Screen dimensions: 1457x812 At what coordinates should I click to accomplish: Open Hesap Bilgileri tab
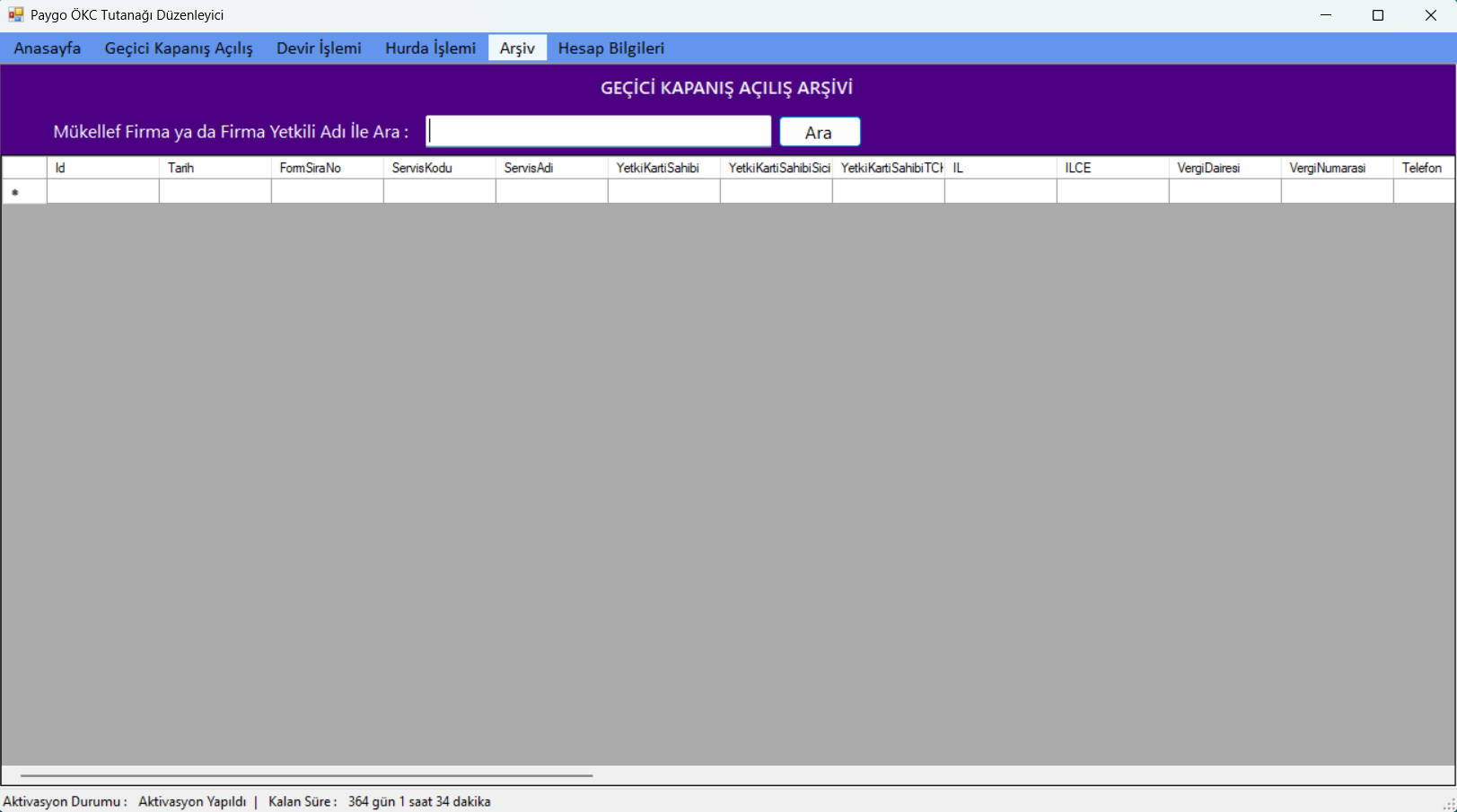pos(611,48)
